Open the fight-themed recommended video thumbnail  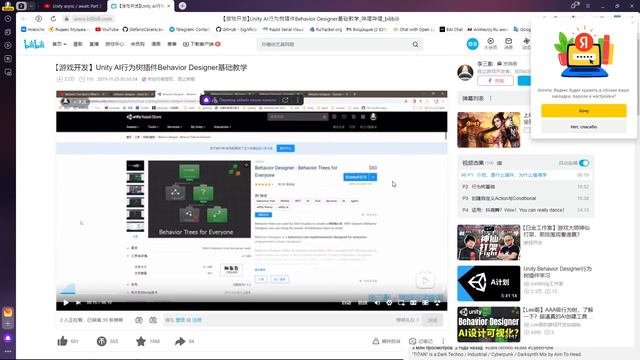[489, 242]
